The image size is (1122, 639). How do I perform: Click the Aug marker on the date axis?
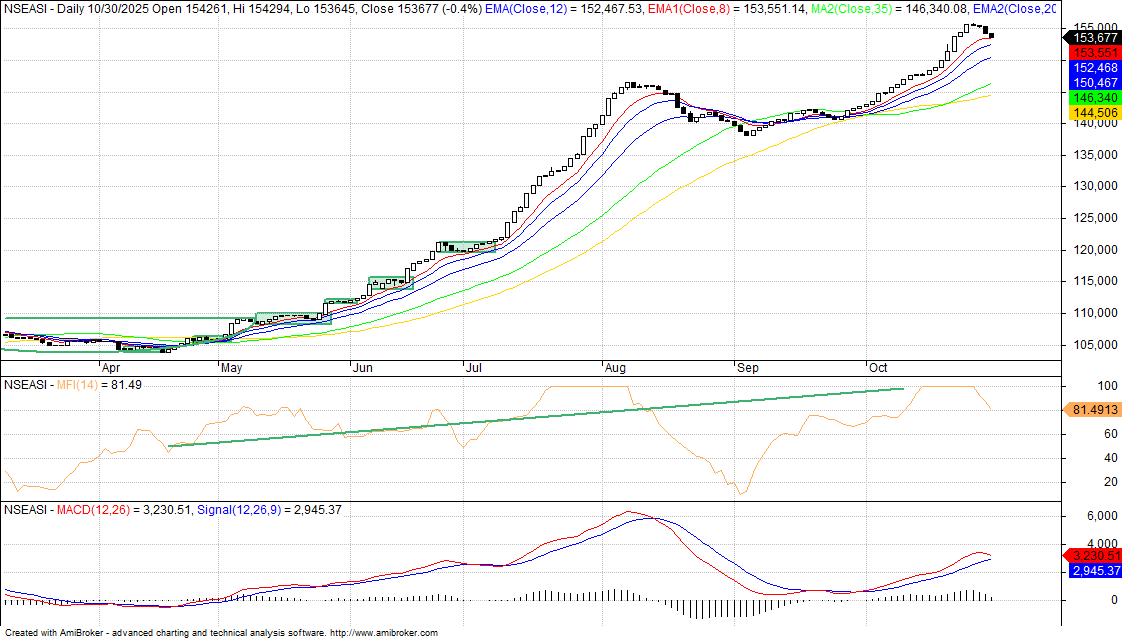coord(616,367)
